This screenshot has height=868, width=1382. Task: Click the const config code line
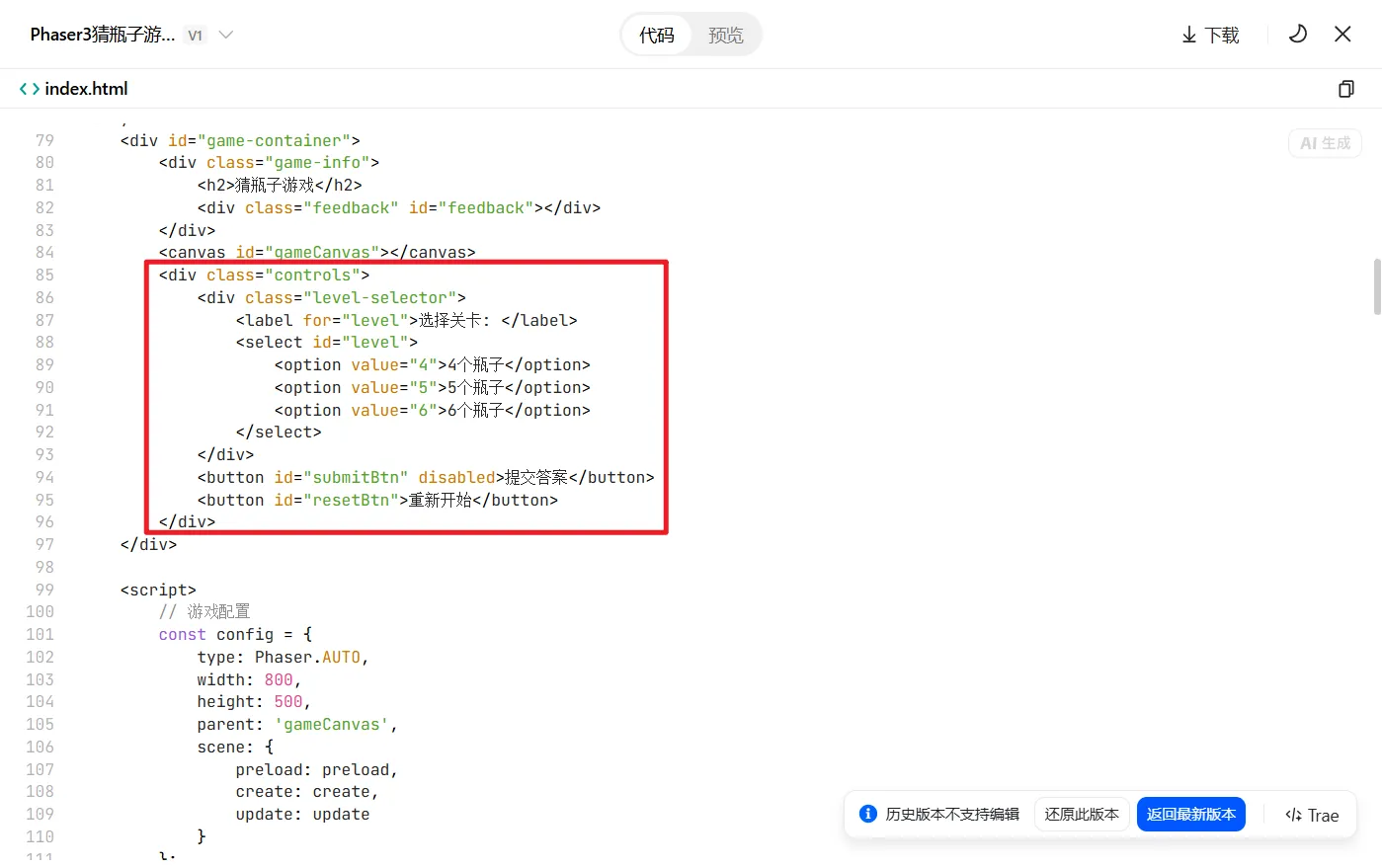(x=235, y=634)
